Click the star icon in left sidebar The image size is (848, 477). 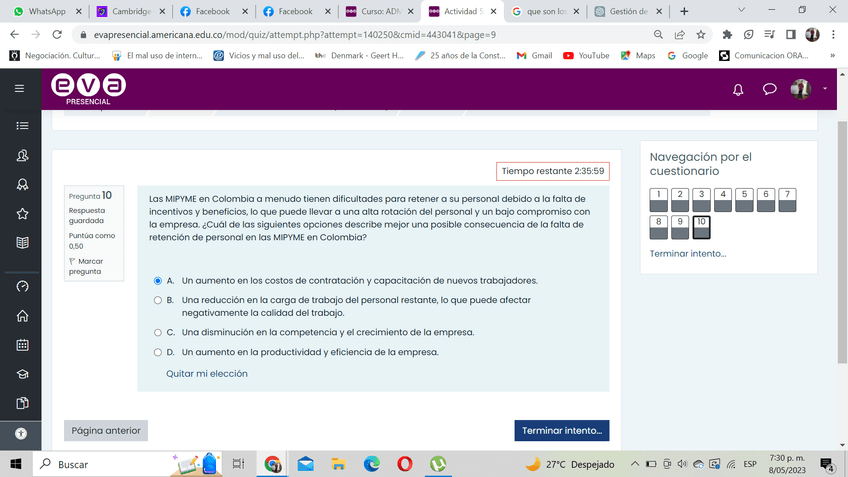22,213
